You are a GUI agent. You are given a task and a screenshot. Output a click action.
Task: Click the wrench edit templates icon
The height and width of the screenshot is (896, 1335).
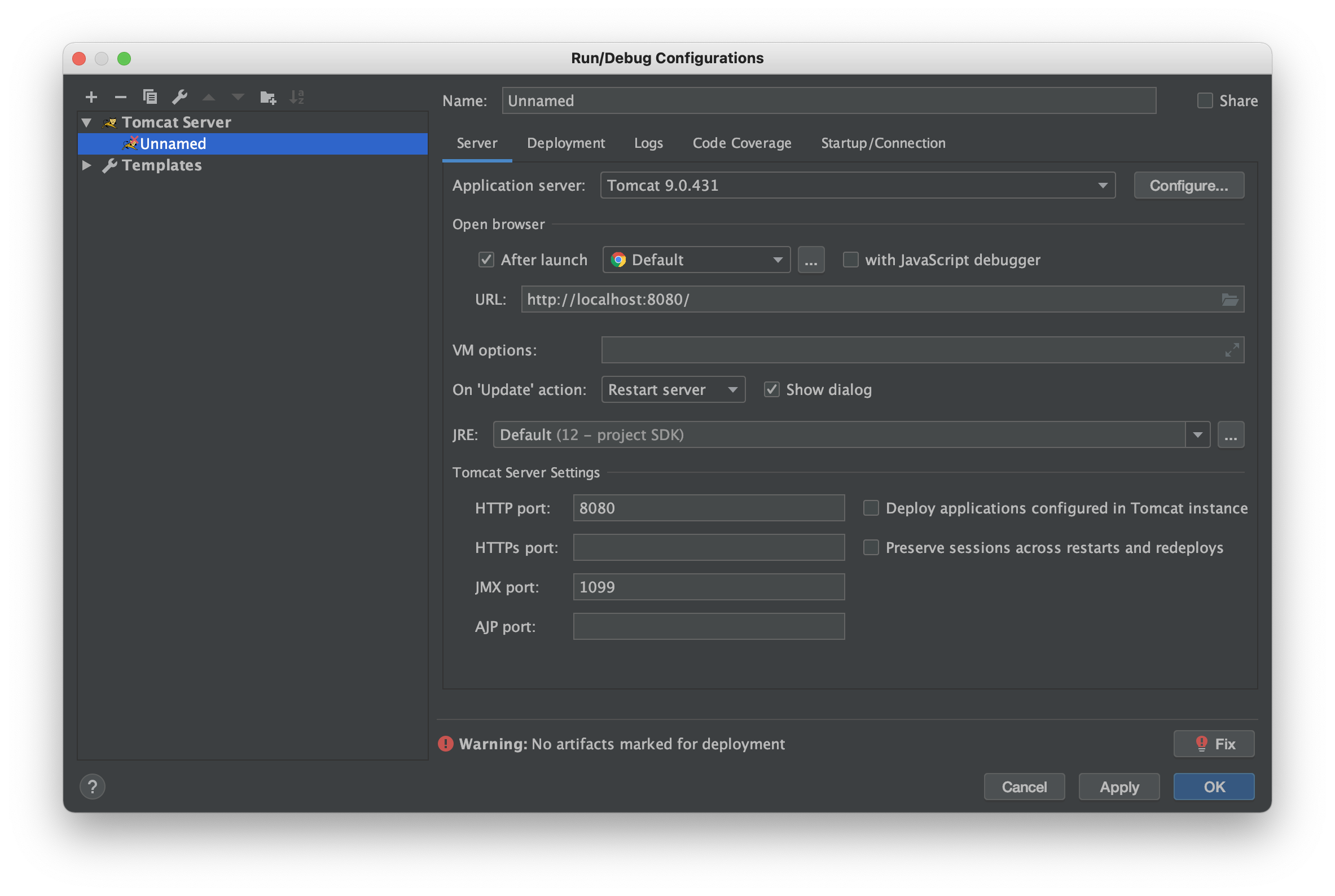[x=179, y=97]
